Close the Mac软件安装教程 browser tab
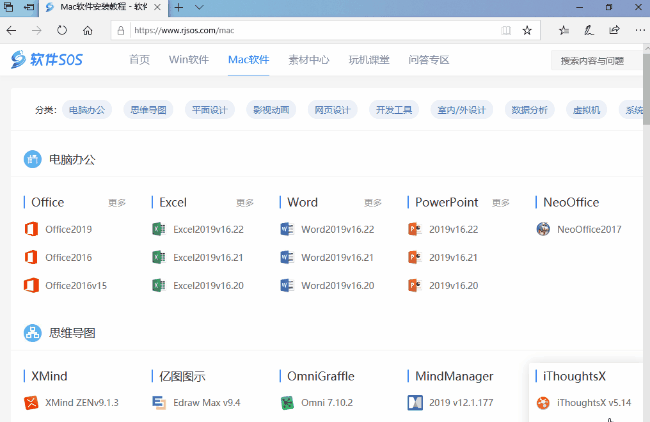 point(157,7)
